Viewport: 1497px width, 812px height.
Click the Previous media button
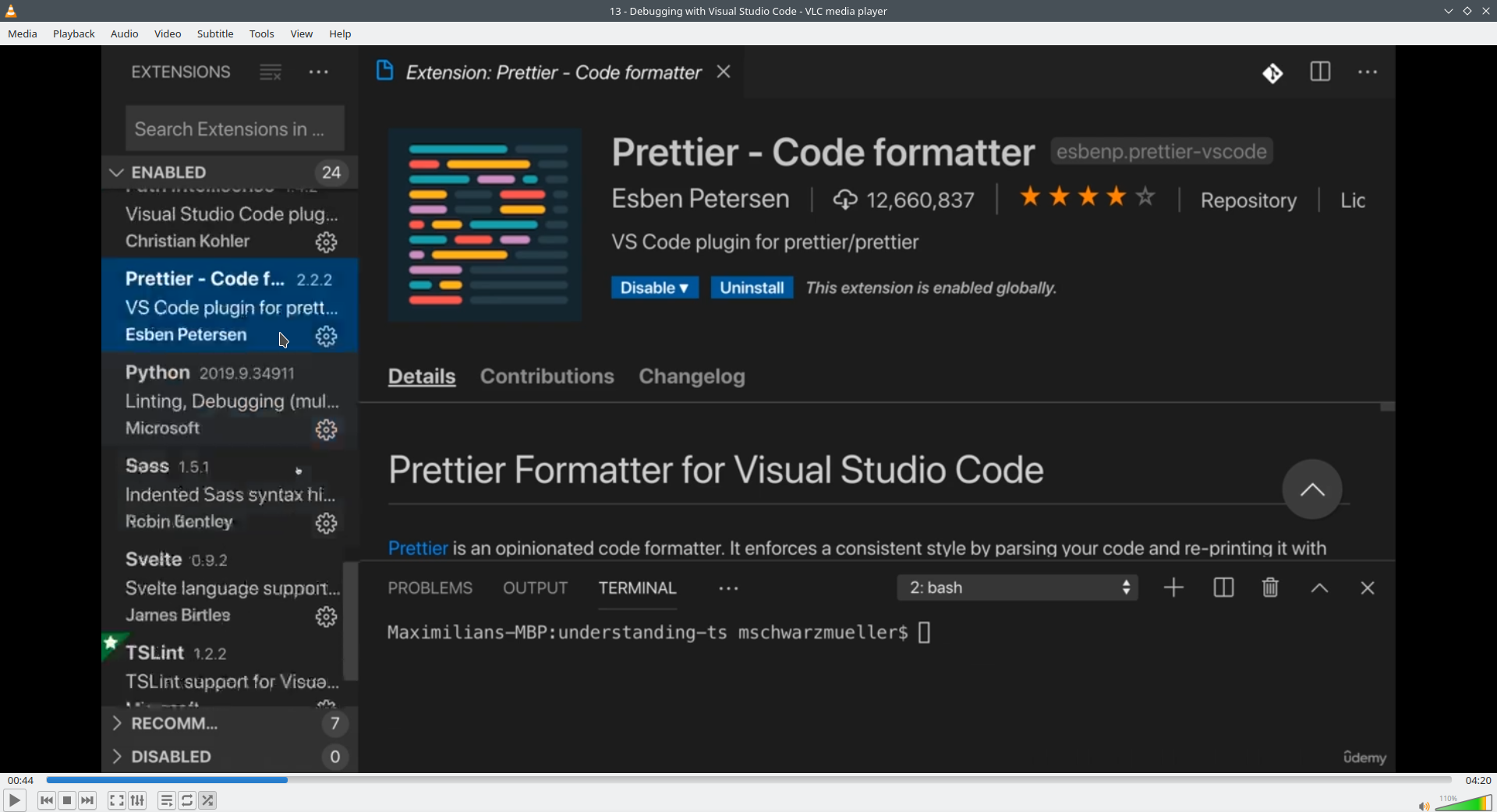[46, 800]
